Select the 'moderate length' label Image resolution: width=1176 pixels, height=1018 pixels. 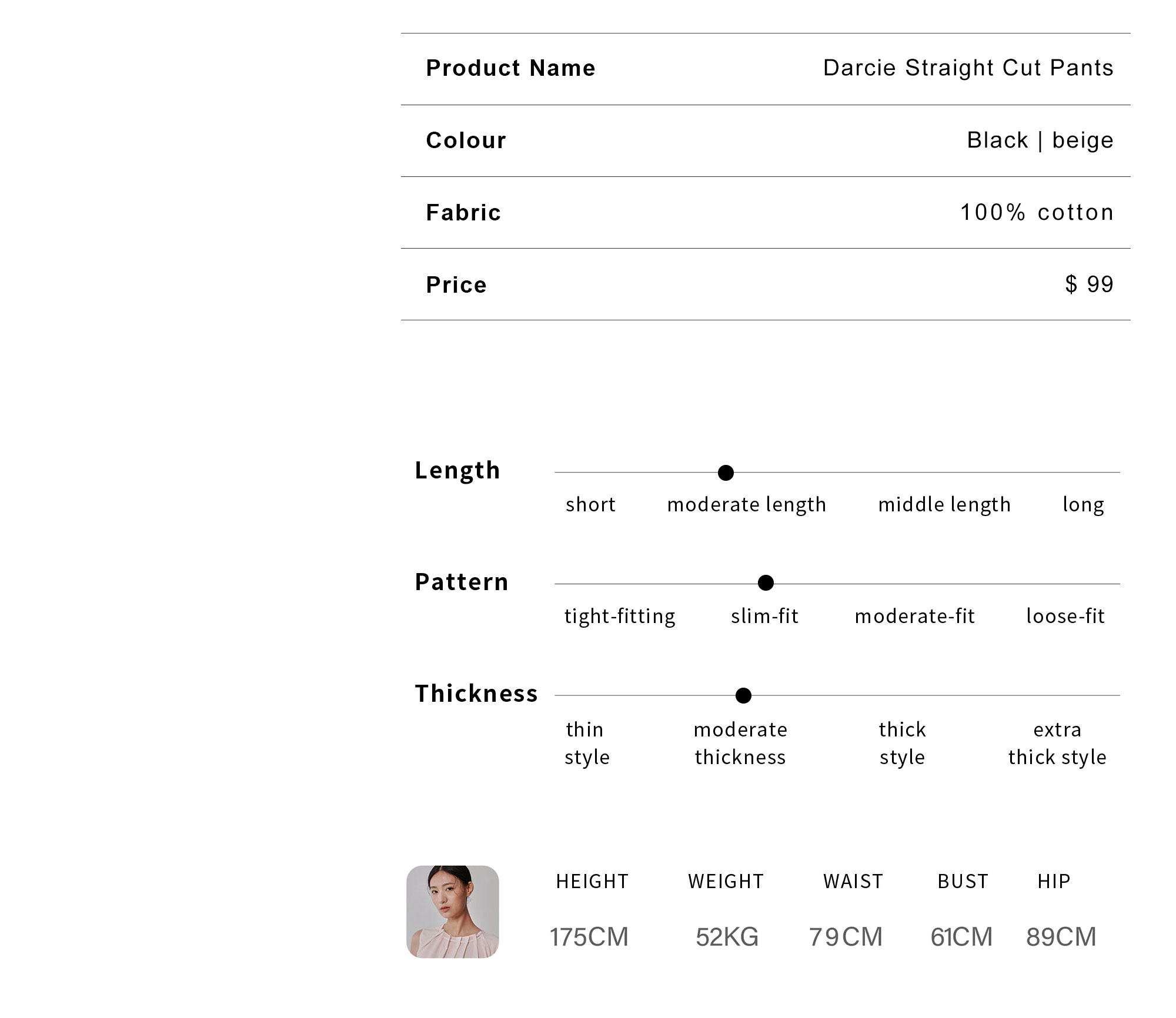point(747,505)
